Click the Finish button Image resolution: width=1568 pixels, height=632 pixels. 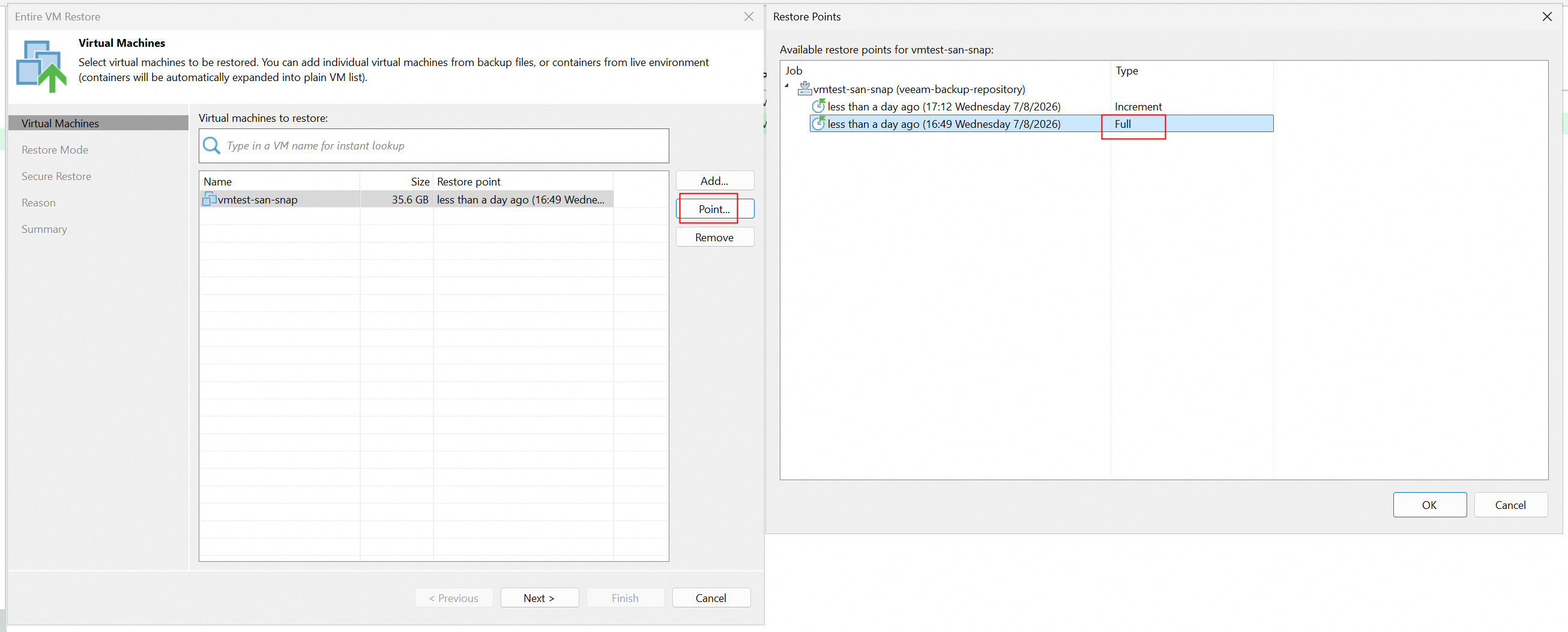[625, 598]
